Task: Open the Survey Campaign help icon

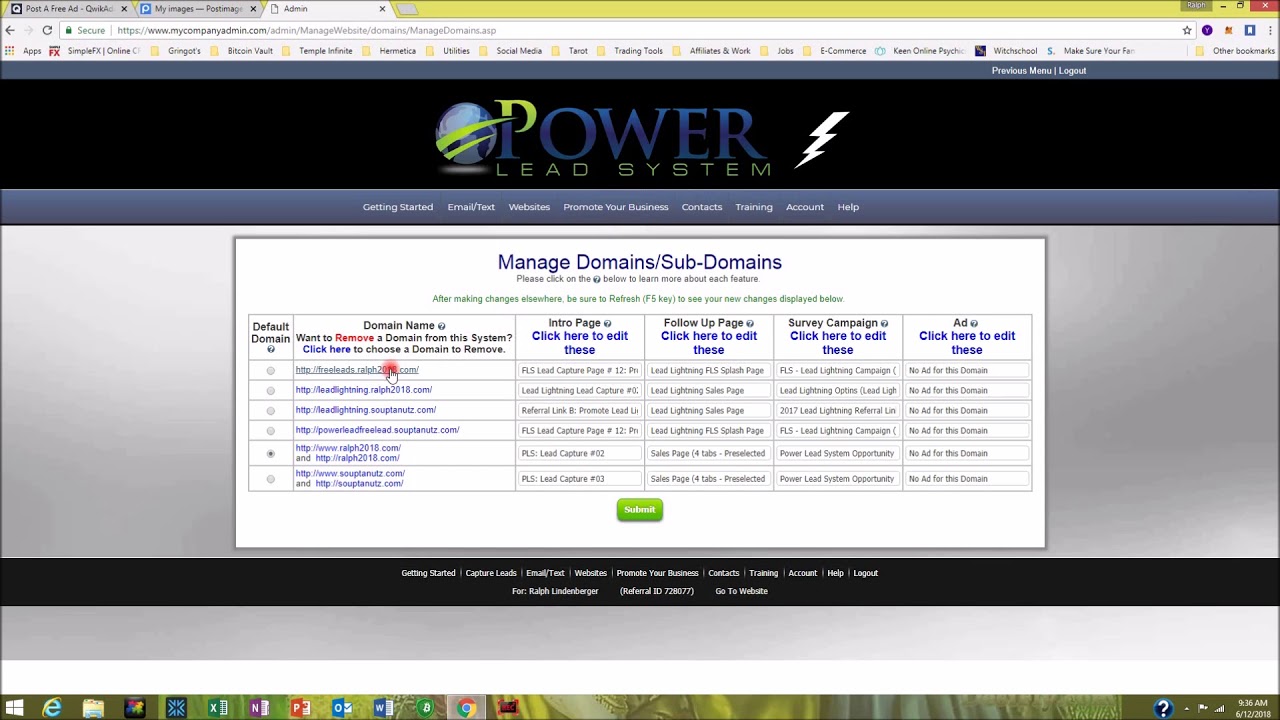Action: [x=885, y=324]
